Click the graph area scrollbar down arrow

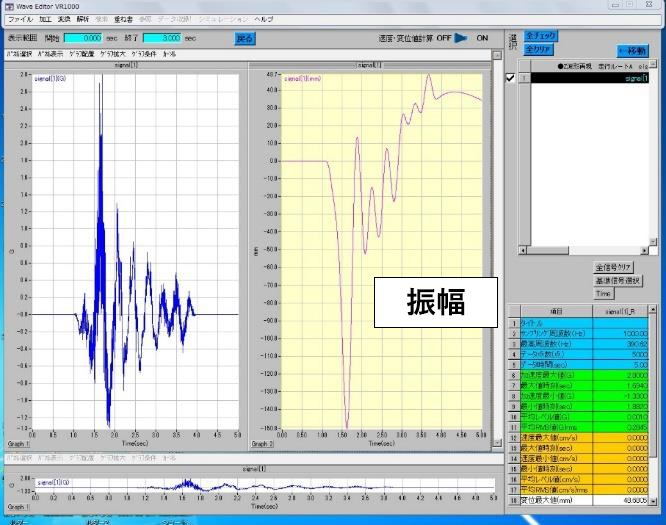(x=497, y=443)
